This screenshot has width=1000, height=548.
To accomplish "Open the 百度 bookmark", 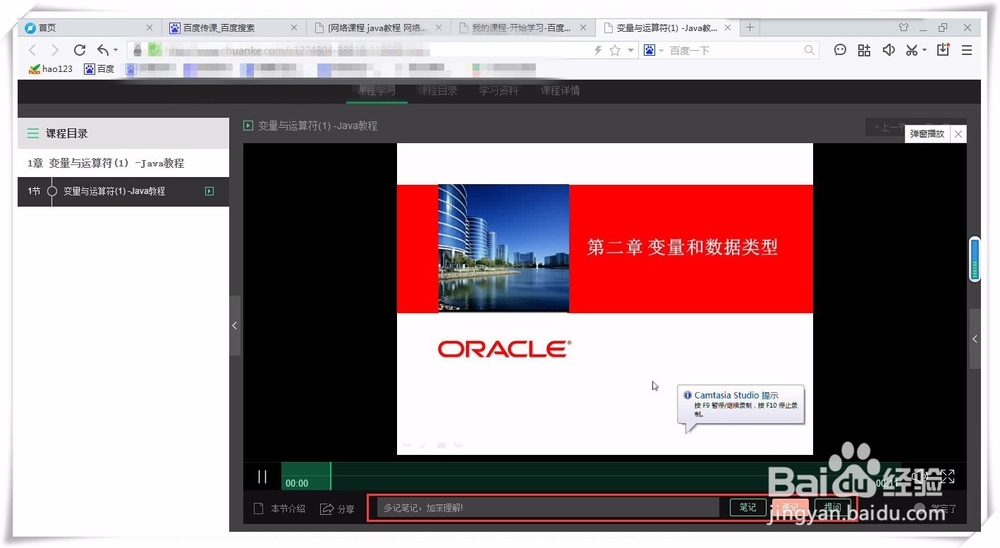I will point(99,68).
